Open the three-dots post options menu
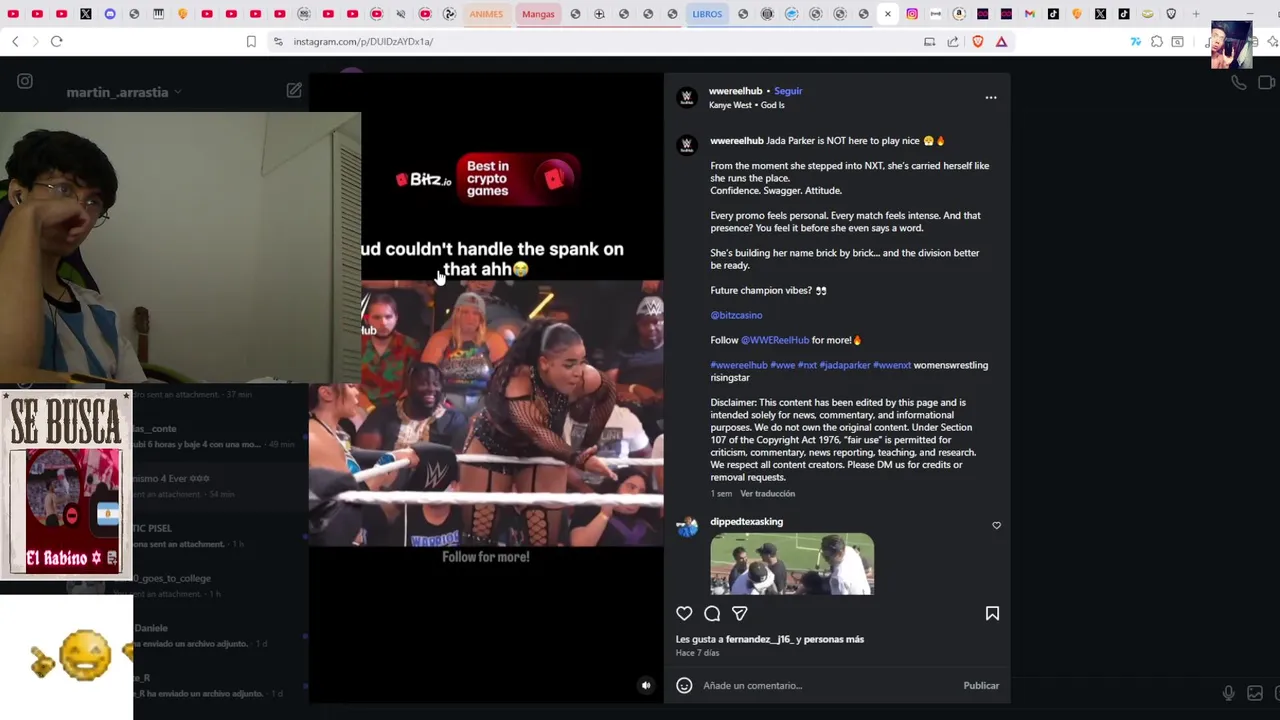 tap(991, 98)
